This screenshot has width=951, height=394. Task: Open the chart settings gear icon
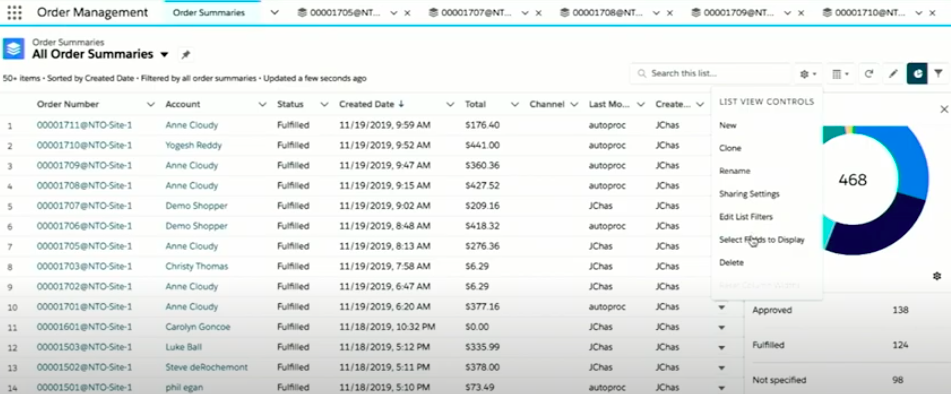tap(936, 276)
